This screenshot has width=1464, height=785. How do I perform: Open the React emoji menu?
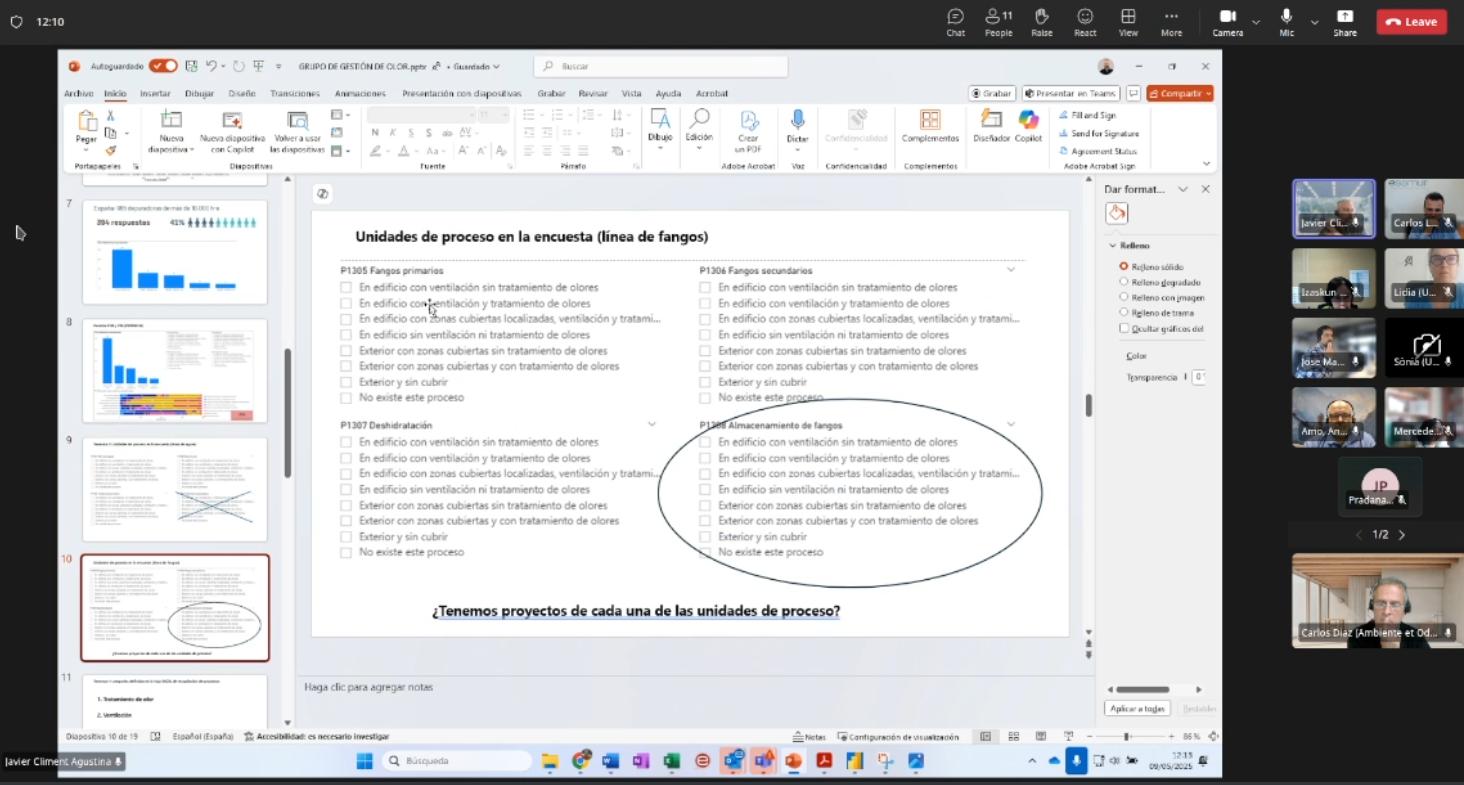tap(1085, 21)
